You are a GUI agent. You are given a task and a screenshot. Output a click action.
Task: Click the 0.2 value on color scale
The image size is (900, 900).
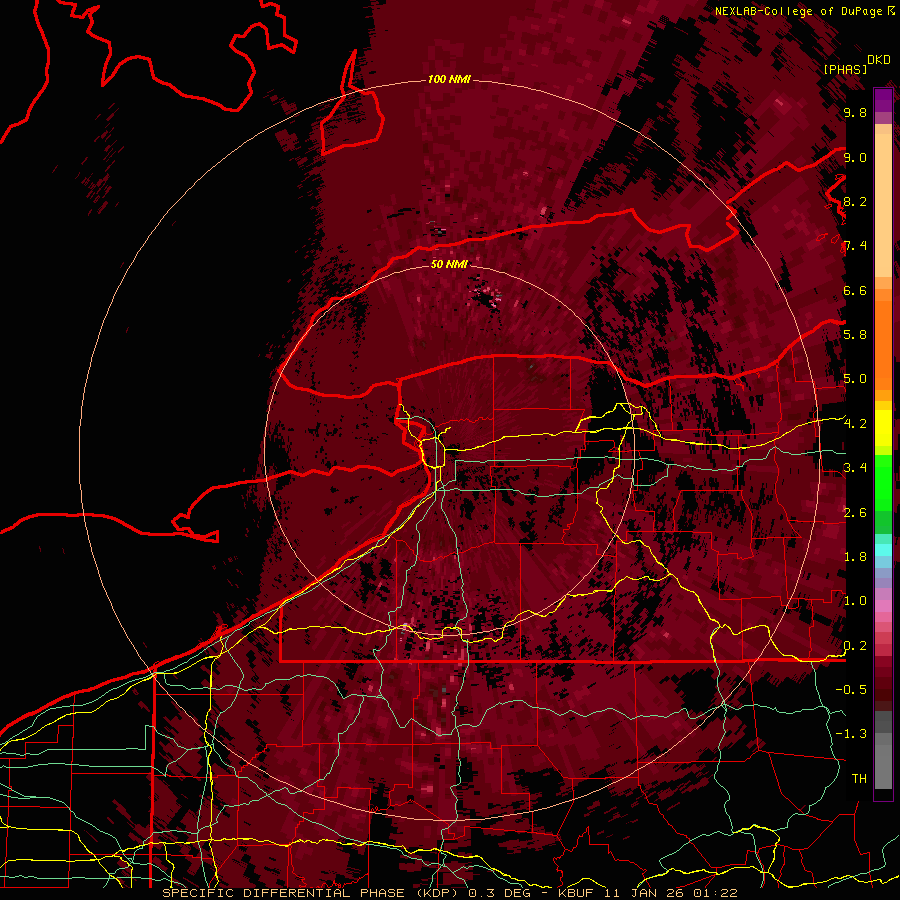(x=855, y=646)
